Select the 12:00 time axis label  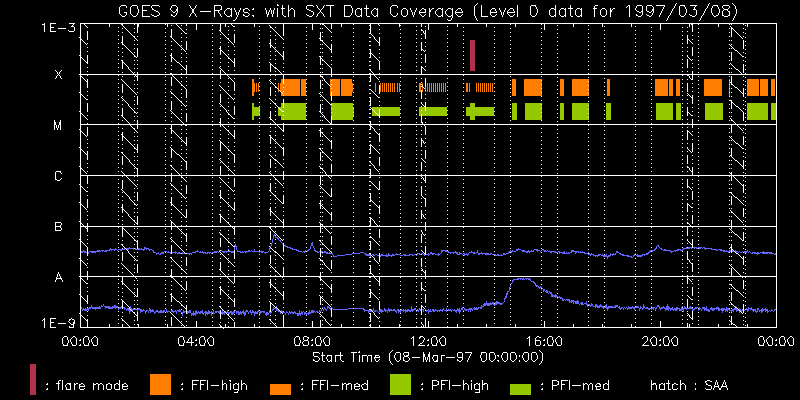point(427,342)
